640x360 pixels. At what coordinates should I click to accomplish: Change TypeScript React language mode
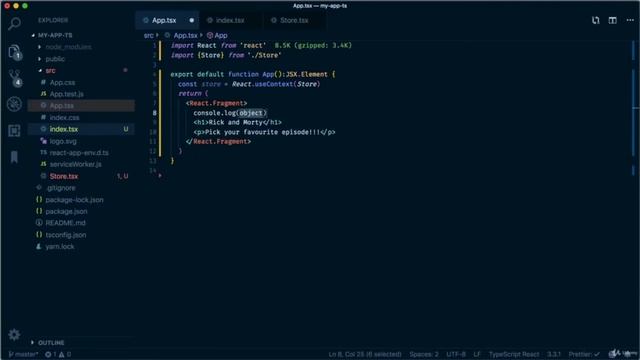(514, 354)
